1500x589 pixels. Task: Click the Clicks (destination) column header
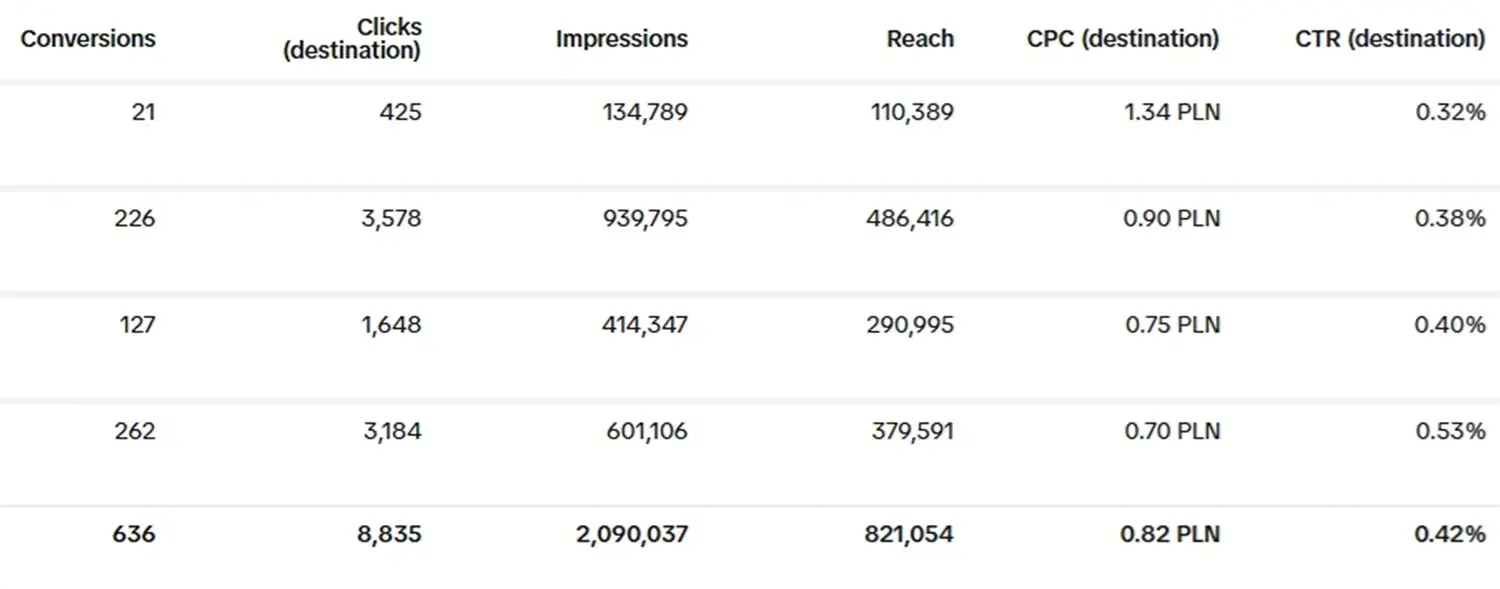pyautogui.click(x=352, y=39)
